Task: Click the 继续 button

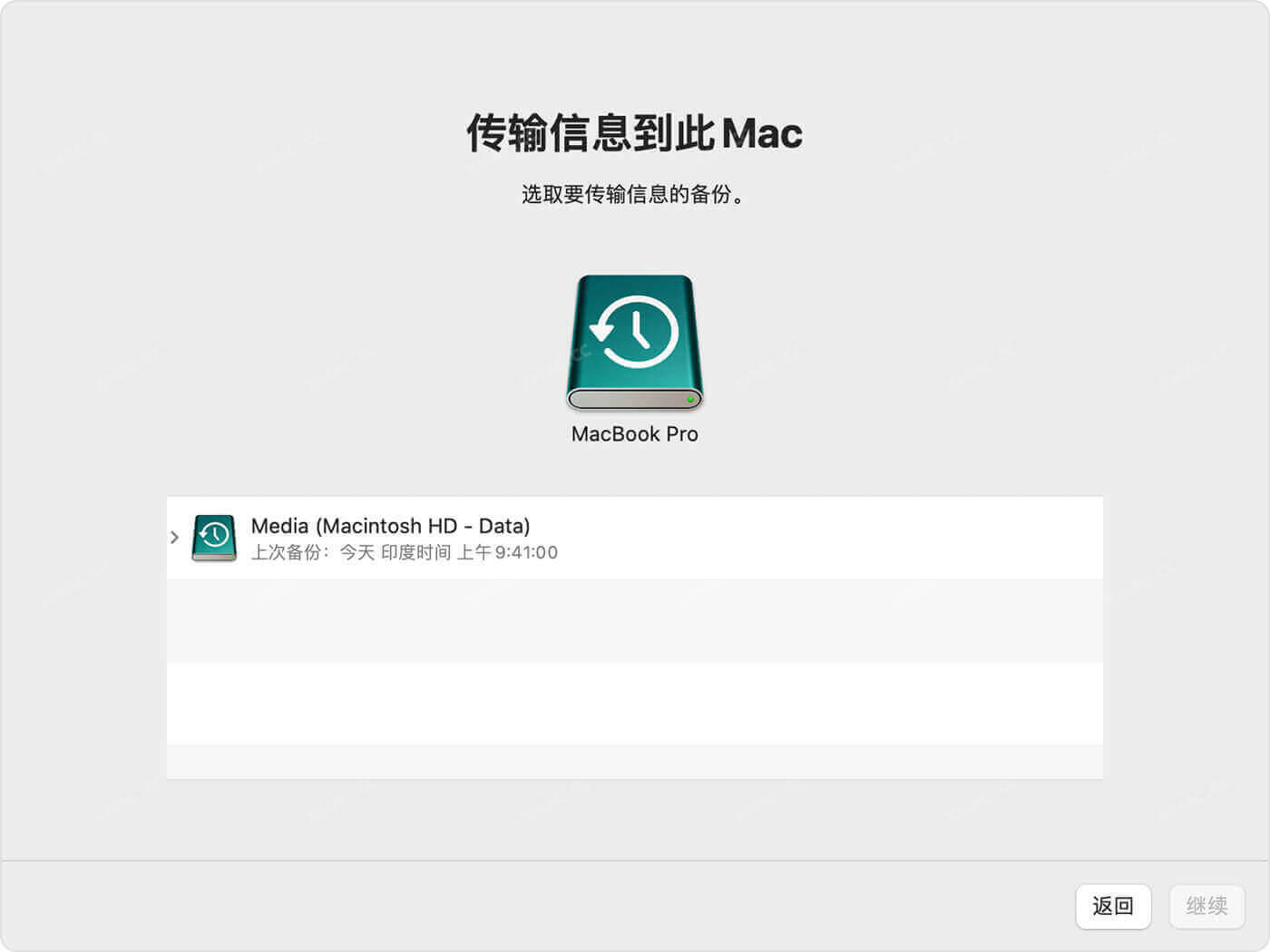Action: coord(1206,907)
